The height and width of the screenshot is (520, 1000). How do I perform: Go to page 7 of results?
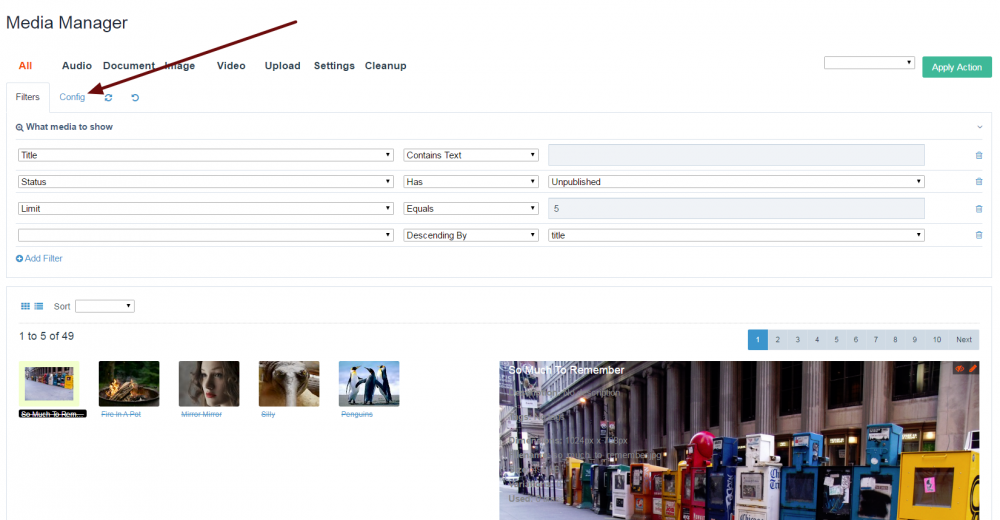coord(876,339)
